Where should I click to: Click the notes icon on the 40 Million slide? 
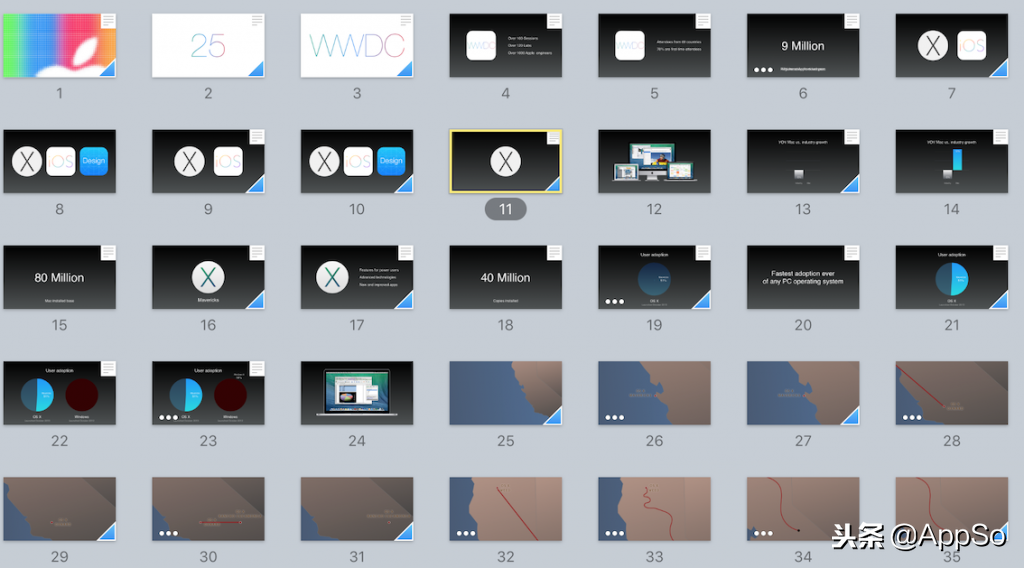[x=554, y=253]
